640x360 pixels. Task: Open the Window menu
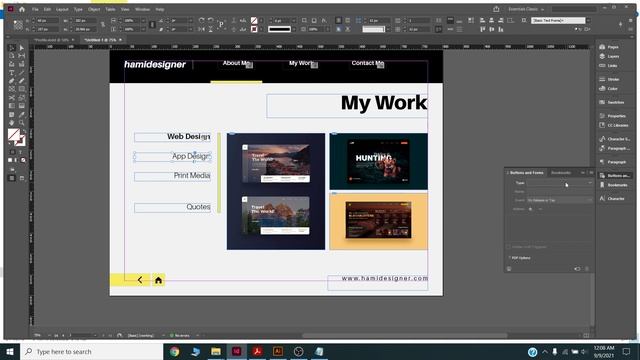142,9
